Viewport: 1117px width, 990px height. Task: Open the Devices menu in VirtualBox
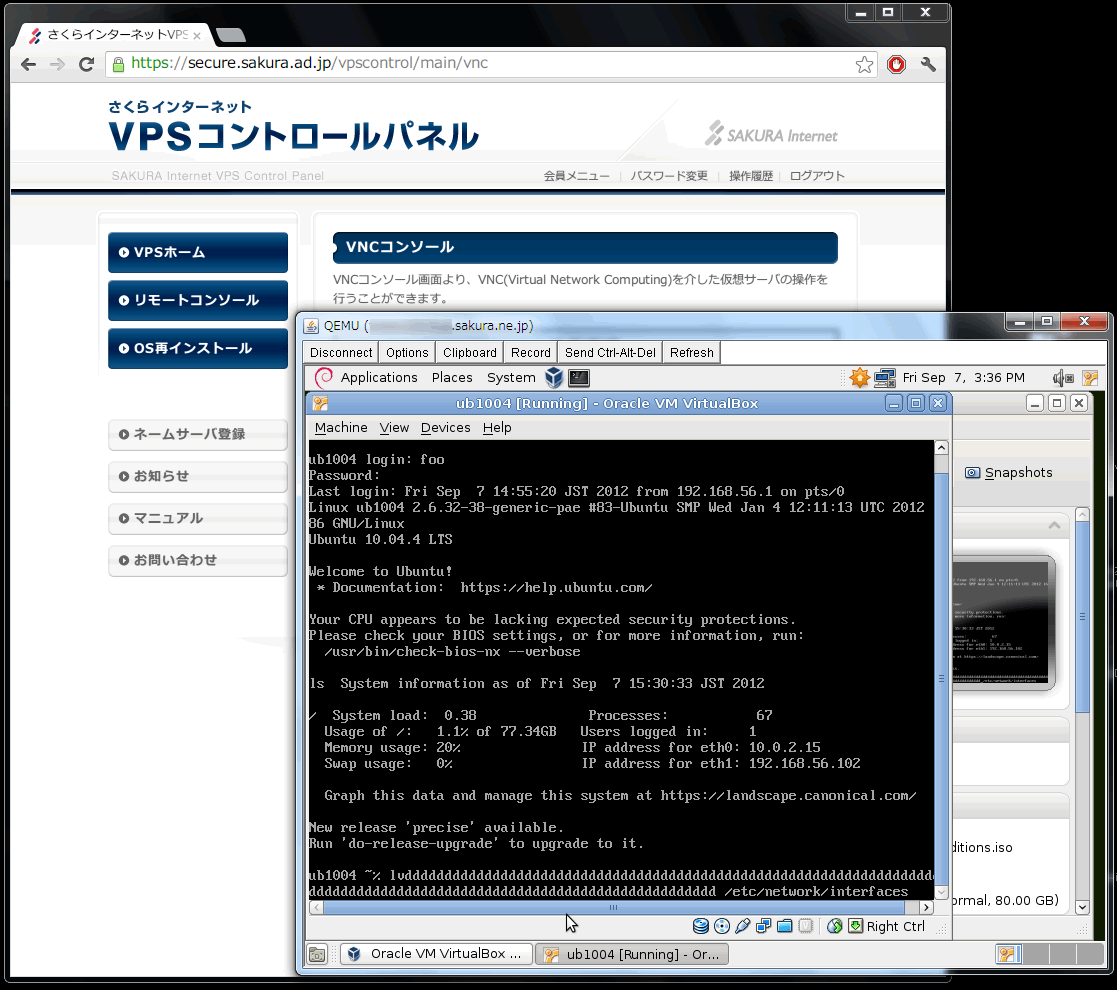coord(445,427)
